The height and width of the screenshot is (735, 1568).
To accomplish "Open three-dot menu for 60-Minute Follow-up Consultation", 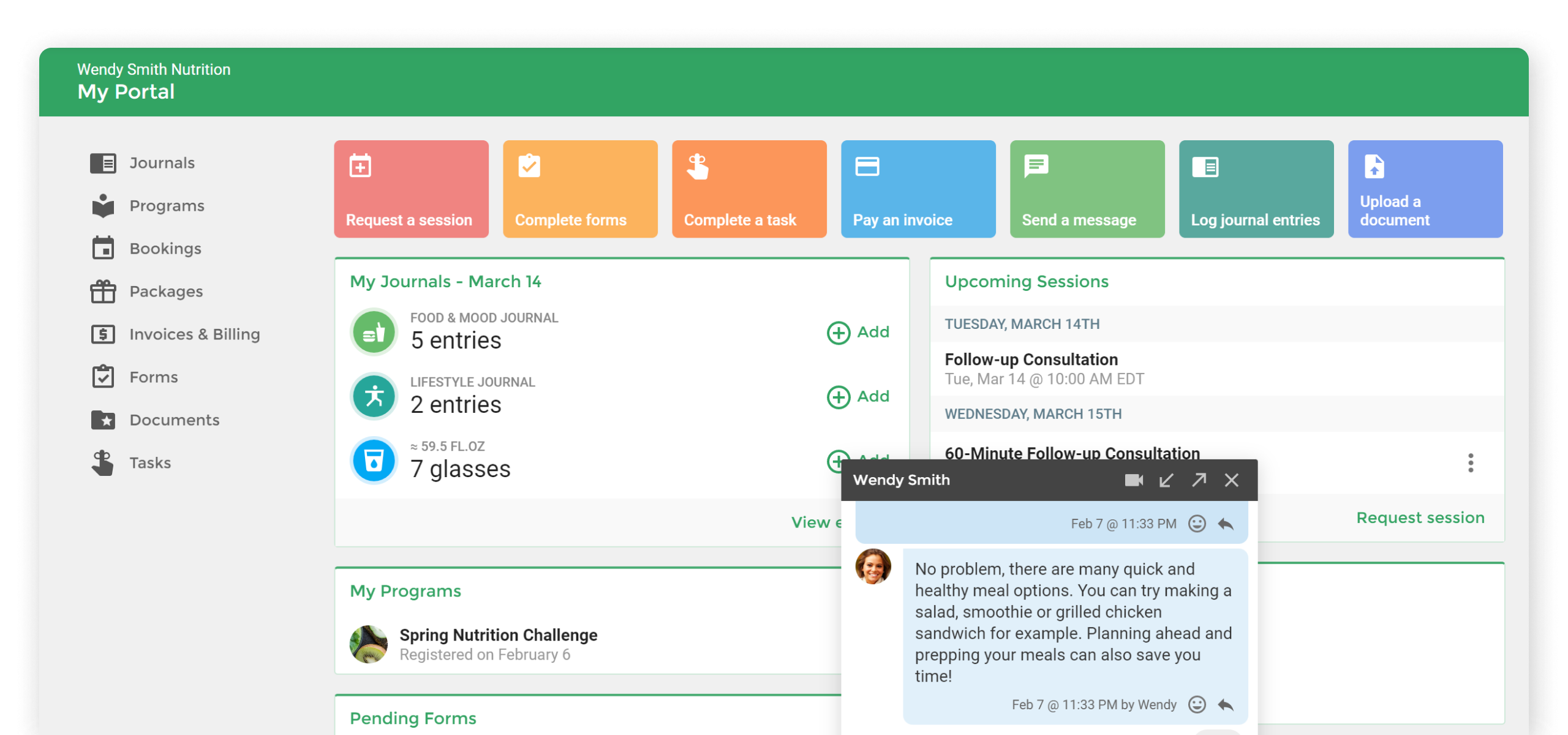I will click(1470, 463).
